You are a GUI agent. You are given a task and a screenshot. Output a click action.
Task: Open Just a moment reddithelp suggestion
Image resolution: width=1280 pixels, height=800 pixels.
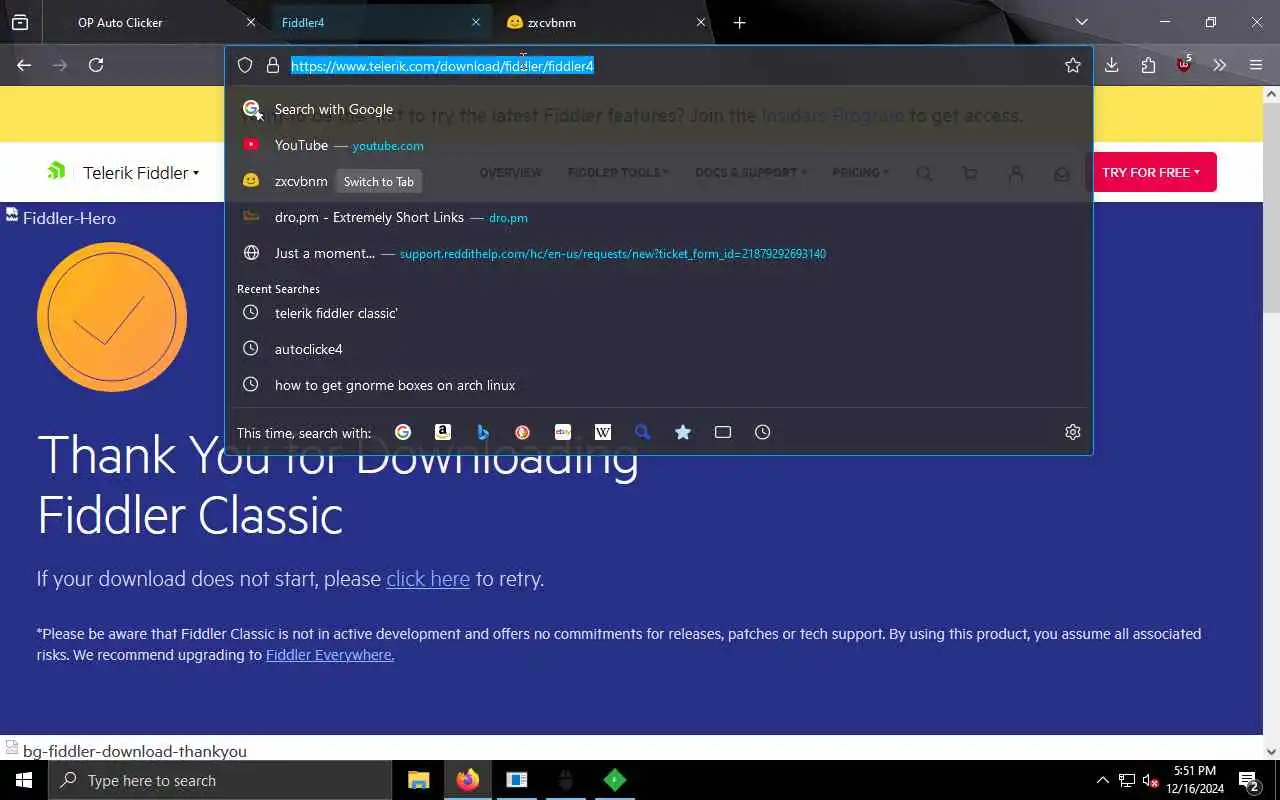pos(659,253)
